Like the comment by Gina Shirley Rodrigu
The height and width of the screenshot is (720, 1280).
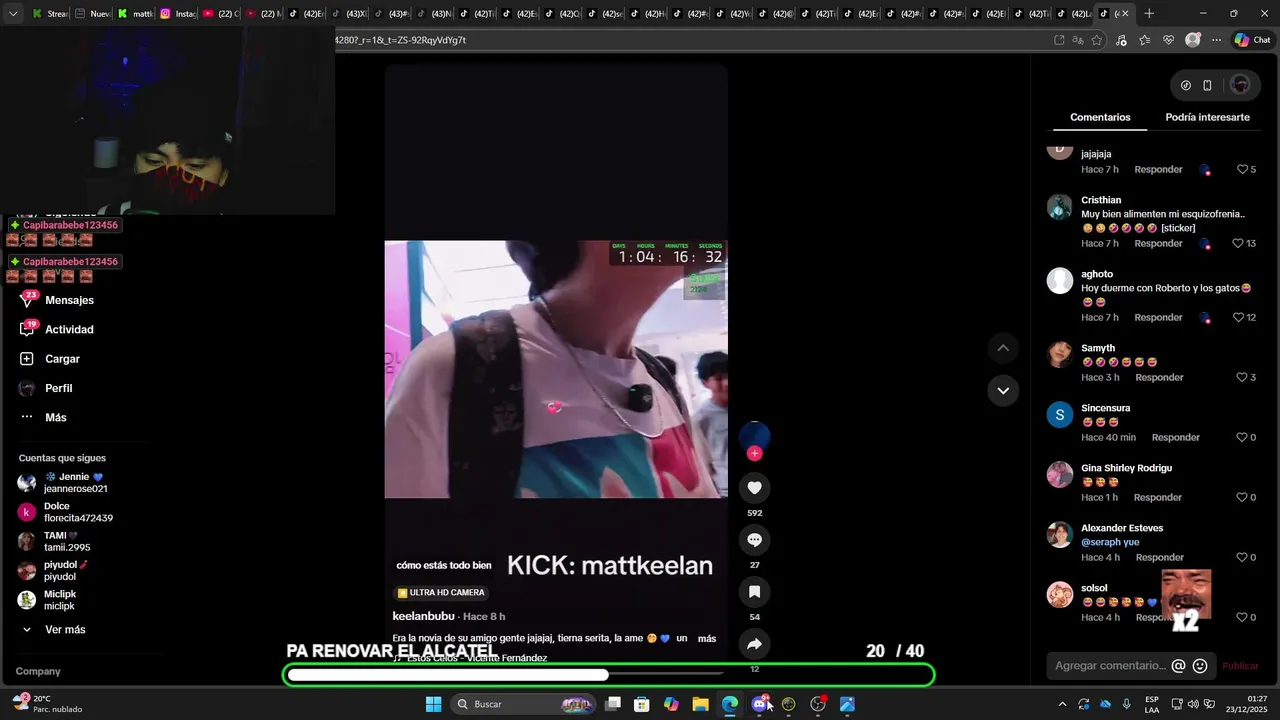[1243, 497]
